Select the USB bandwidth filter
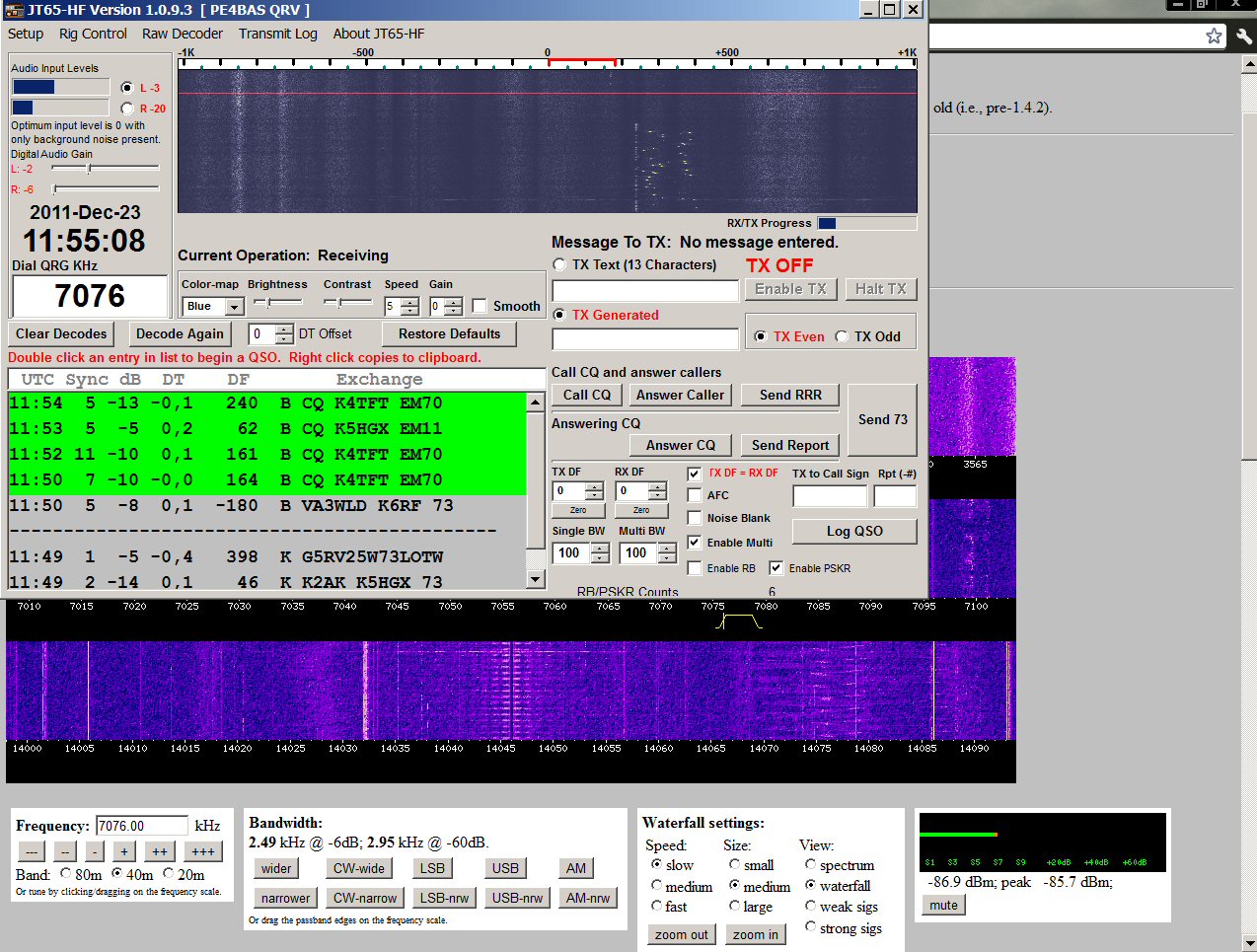 click(x=505, y=868)
